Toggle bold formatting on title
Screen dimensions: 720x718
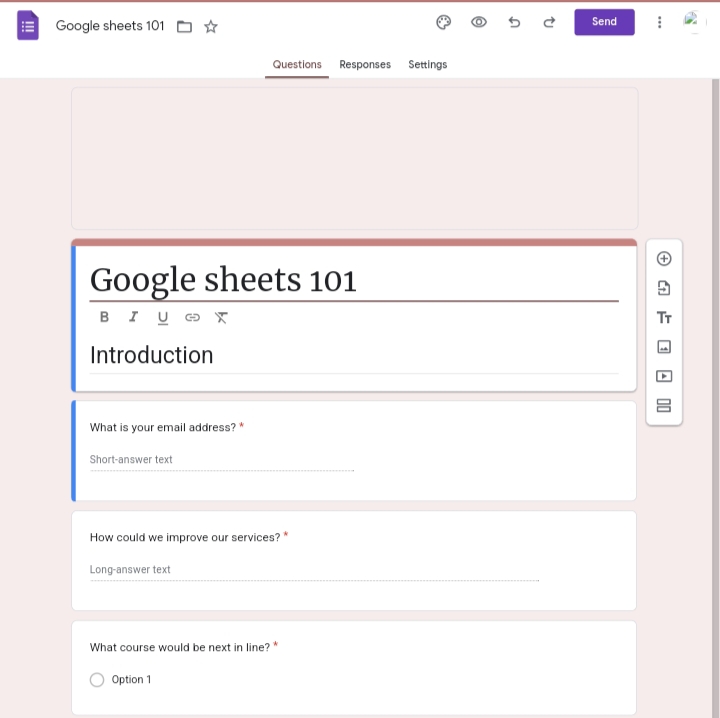point(104,317)
